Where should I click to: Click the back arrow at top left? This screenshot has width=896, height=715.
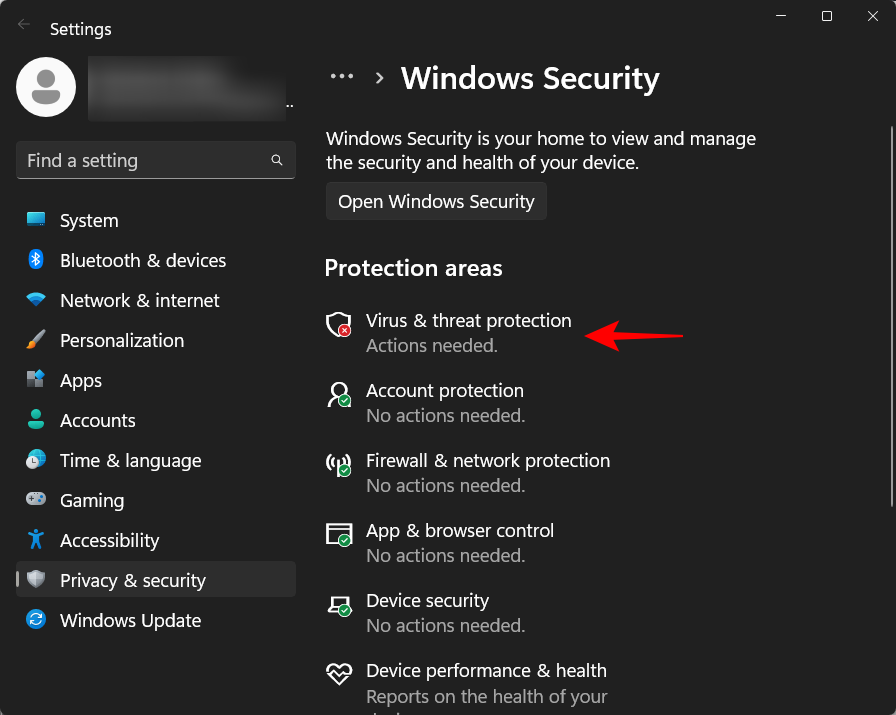pyautogui.click(x=22, y=22)
